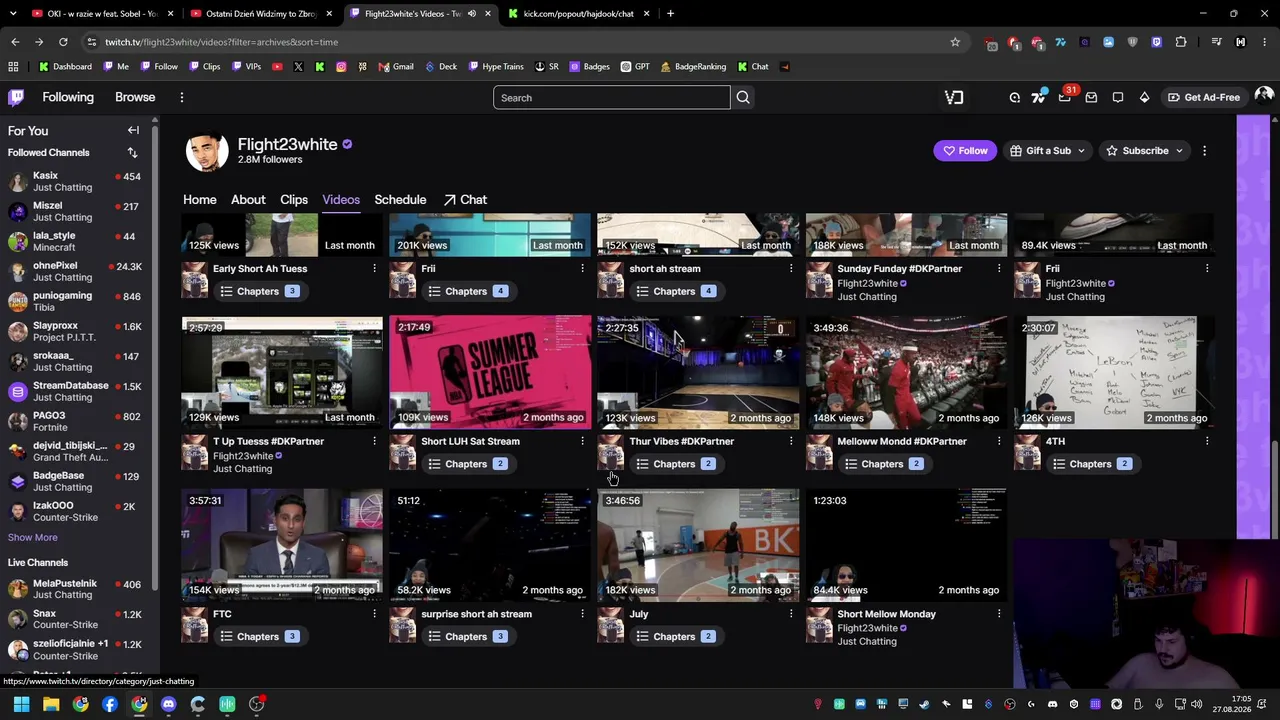Open options for Short LUH Sat Stream video

[x=582, y=441]
